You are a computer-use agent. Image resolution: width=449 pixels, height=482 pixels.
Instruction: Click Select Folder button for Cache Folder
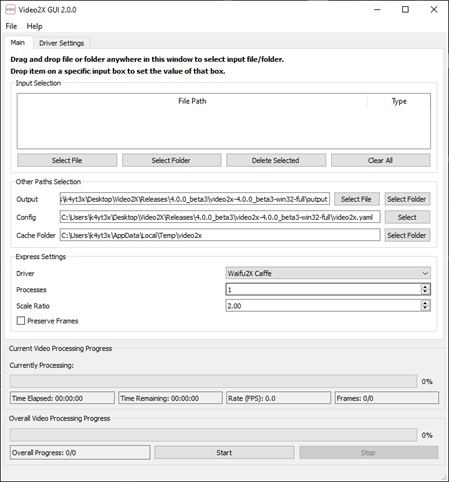[407, 235]
